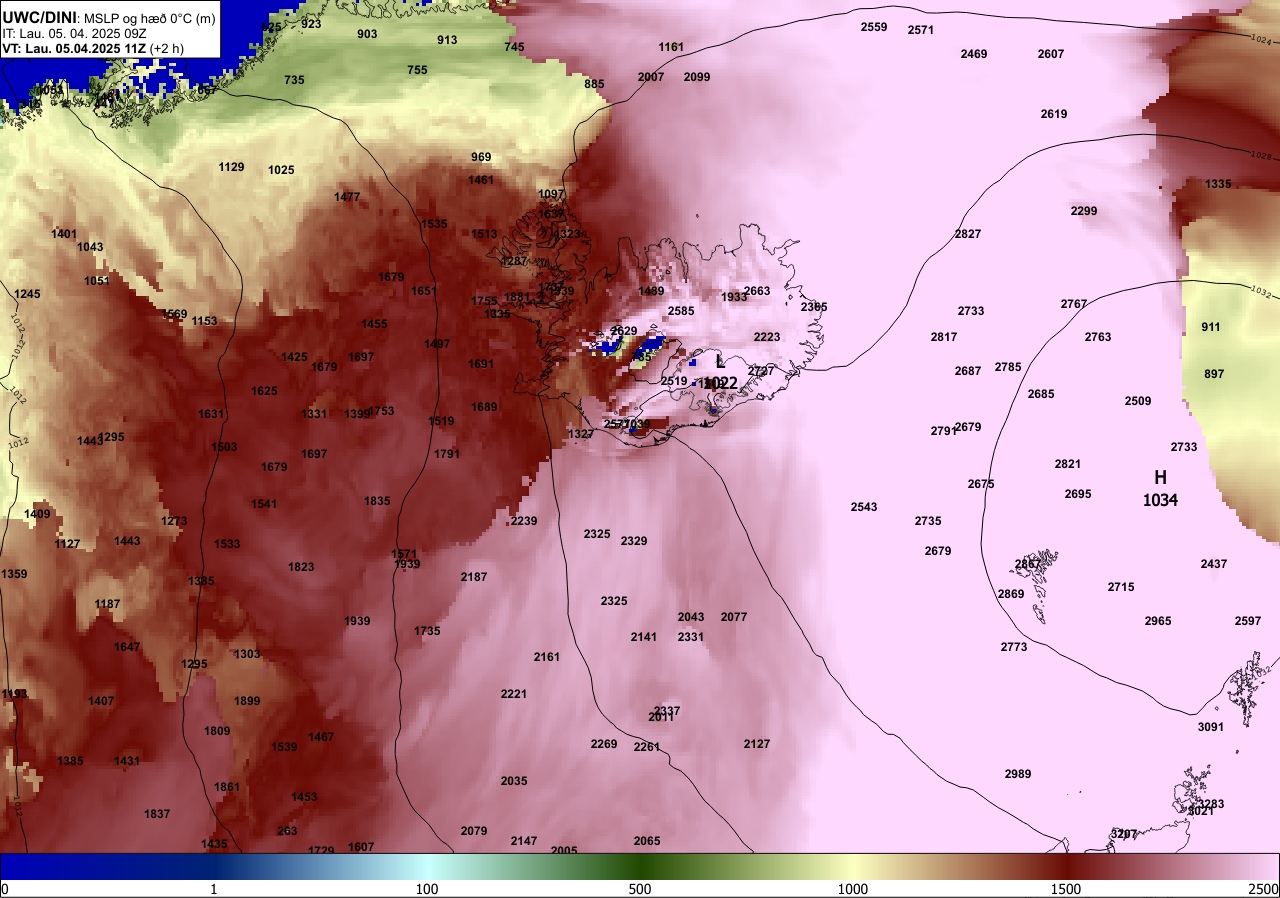Viewport: 1280px width, 898px height.
Task: Click the high pressure marker H 1034
Action: (x=1160, y=488)
